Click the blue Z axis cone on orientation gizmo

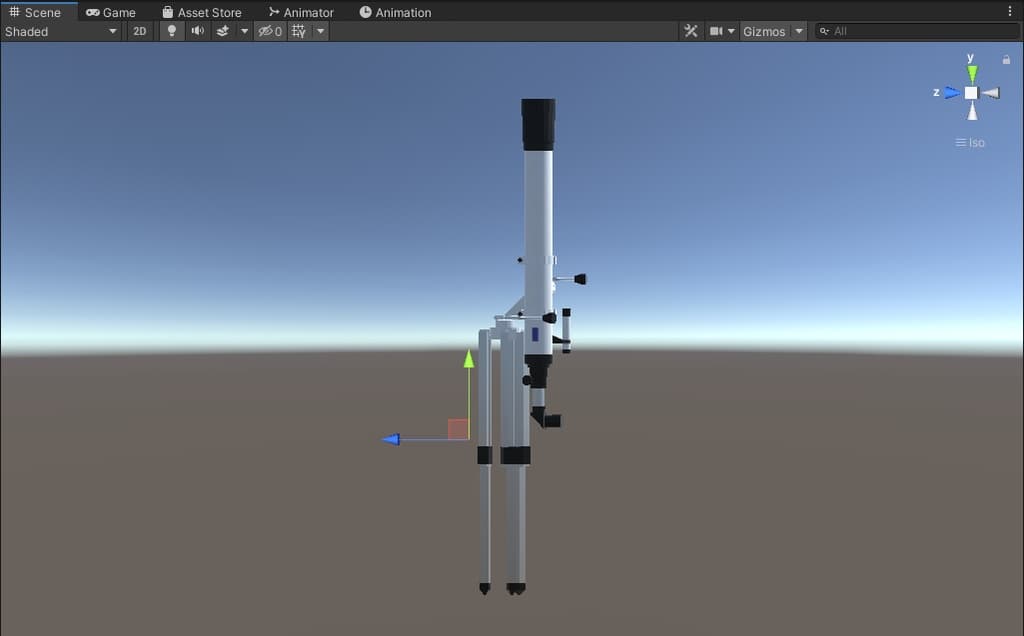953,93
